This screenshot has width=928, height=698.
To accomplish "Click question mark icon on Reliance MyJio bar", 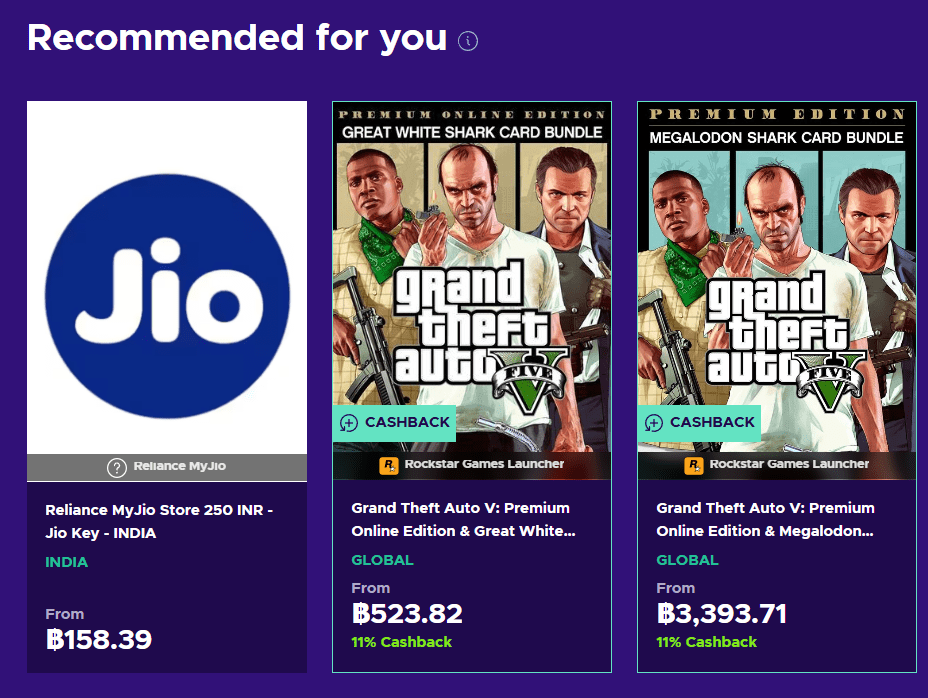I will 117,467.
